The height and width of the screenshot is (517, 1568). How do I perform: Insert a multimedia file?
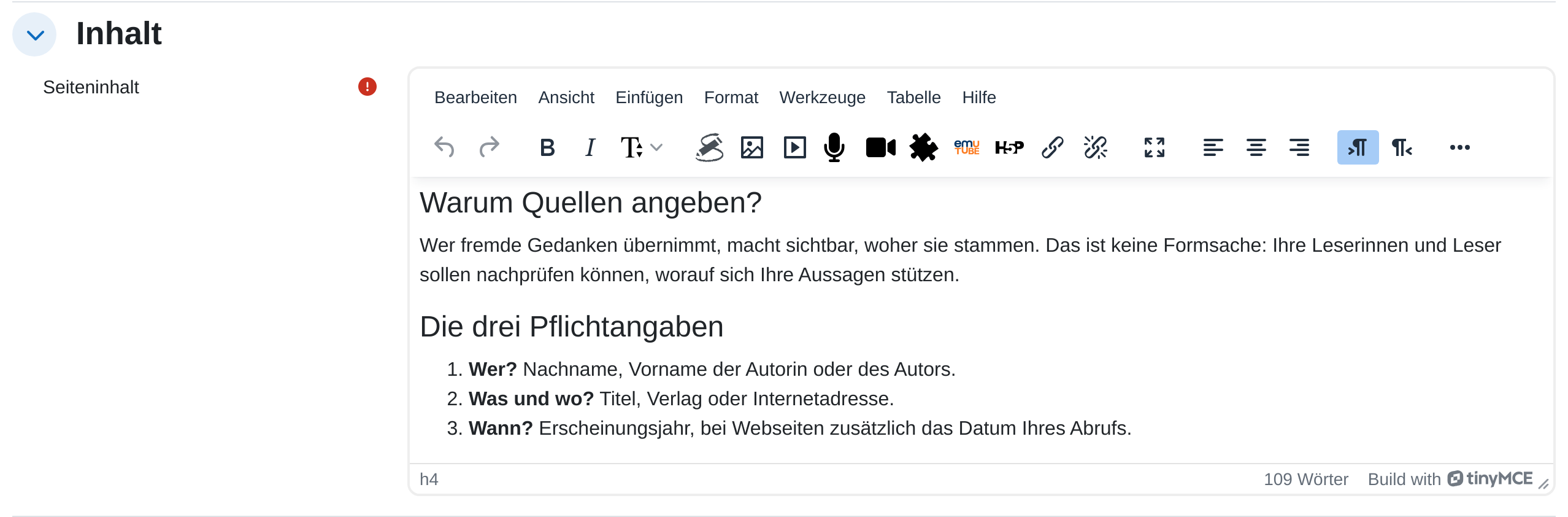pos(795,147)
